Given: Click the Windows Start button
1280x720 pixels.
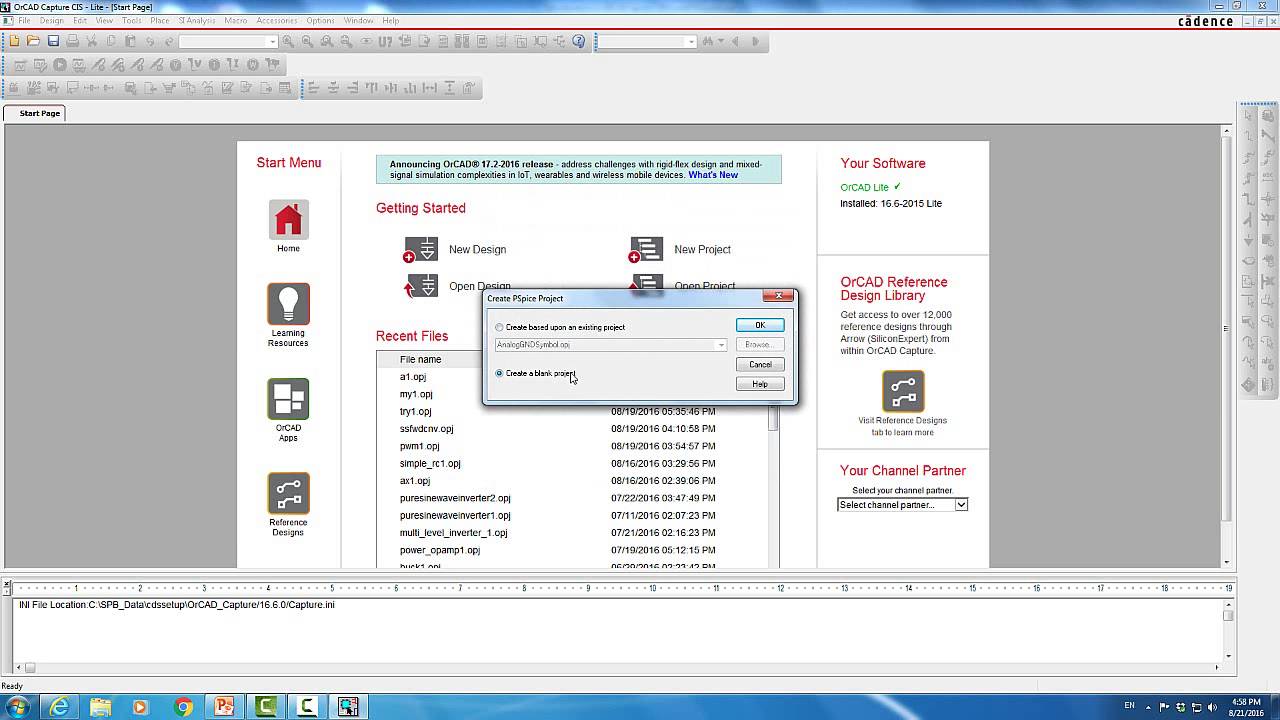Looking at the screenshot, I should pyautogui.click(x=17, y=707).
